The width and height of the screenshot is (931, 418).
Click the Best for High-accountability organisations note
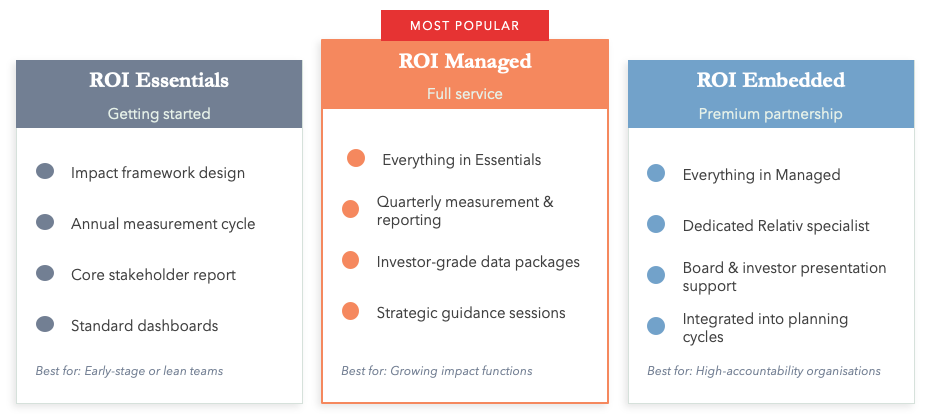tap(763, 371)
